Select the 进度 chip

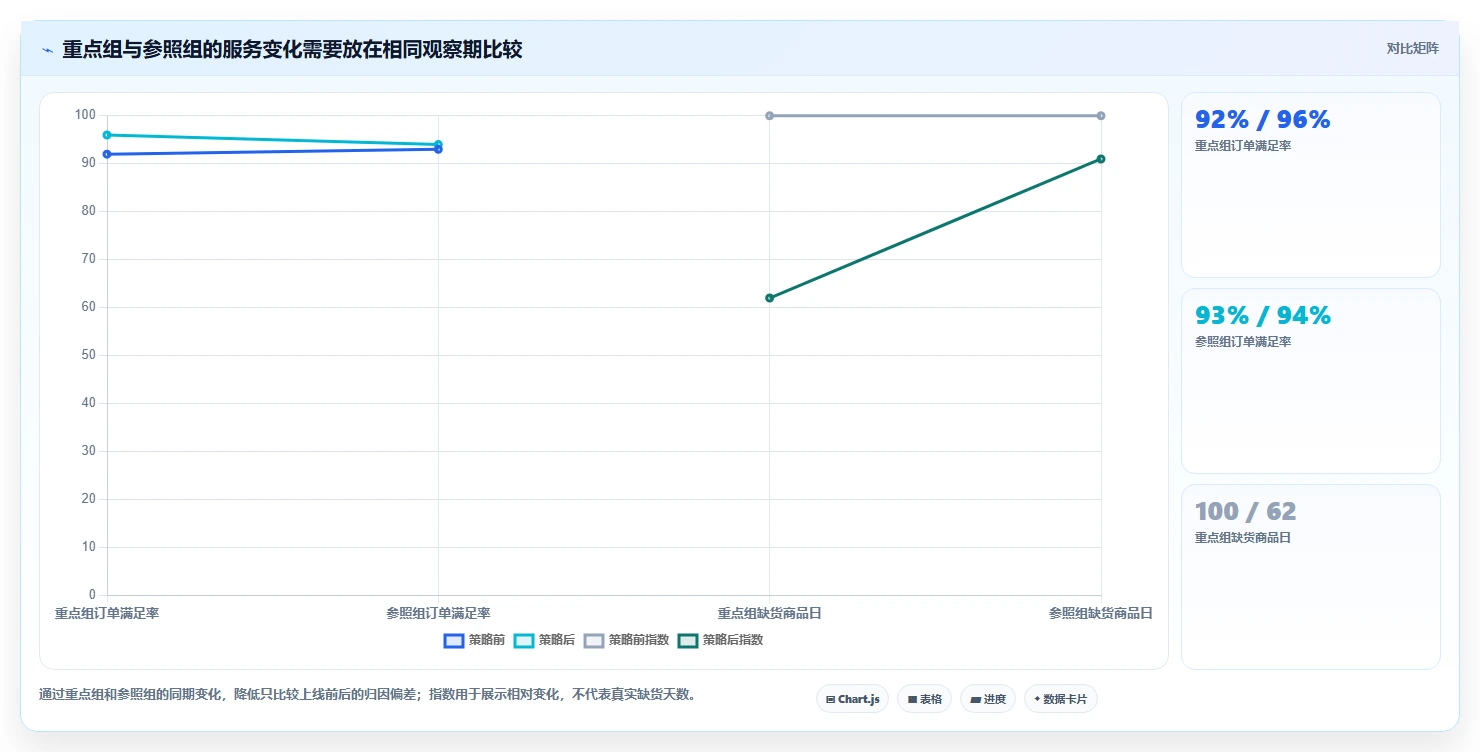tap(988, 699)
